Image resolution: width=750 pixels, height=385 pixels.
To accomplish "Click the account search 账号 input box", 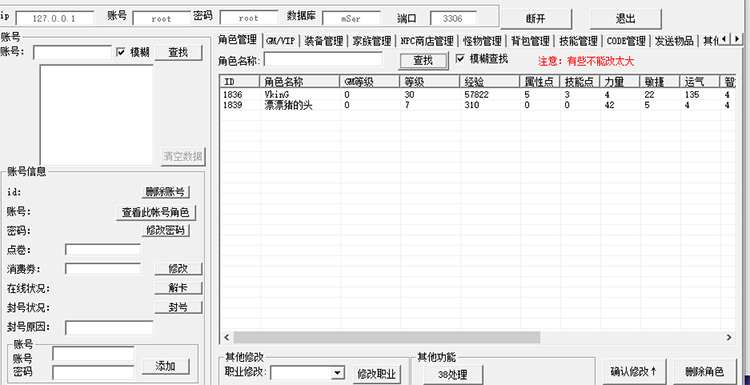I will [x=72, y=52].
